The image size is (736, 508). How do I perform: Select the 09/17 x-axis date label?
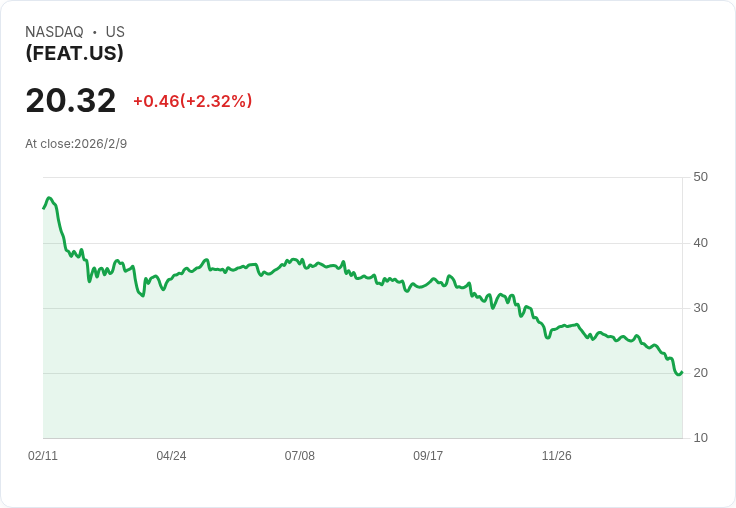click(428, 456)
